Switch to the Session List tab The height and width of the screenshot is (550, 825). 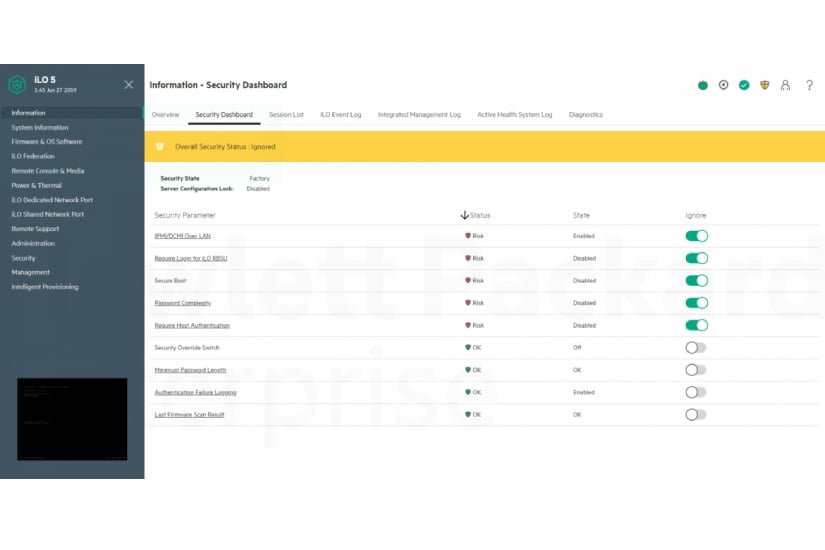pyautogui.click(x=286, y=115)
